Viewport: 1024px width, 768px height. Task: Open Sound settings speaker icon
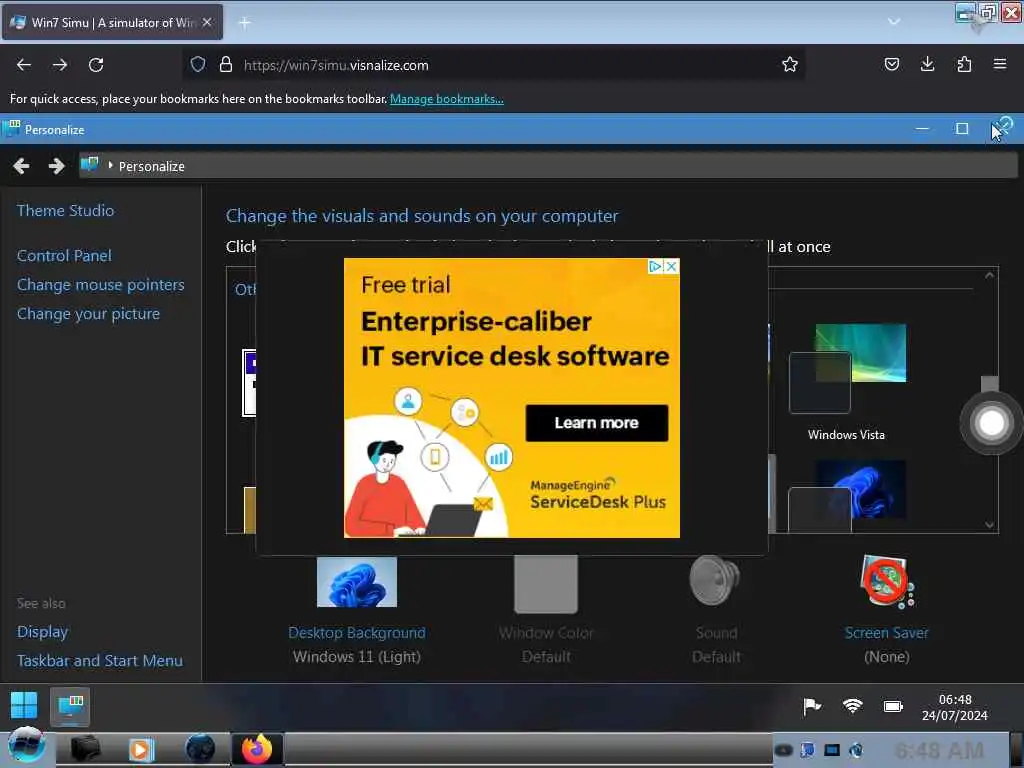[715, 581]
